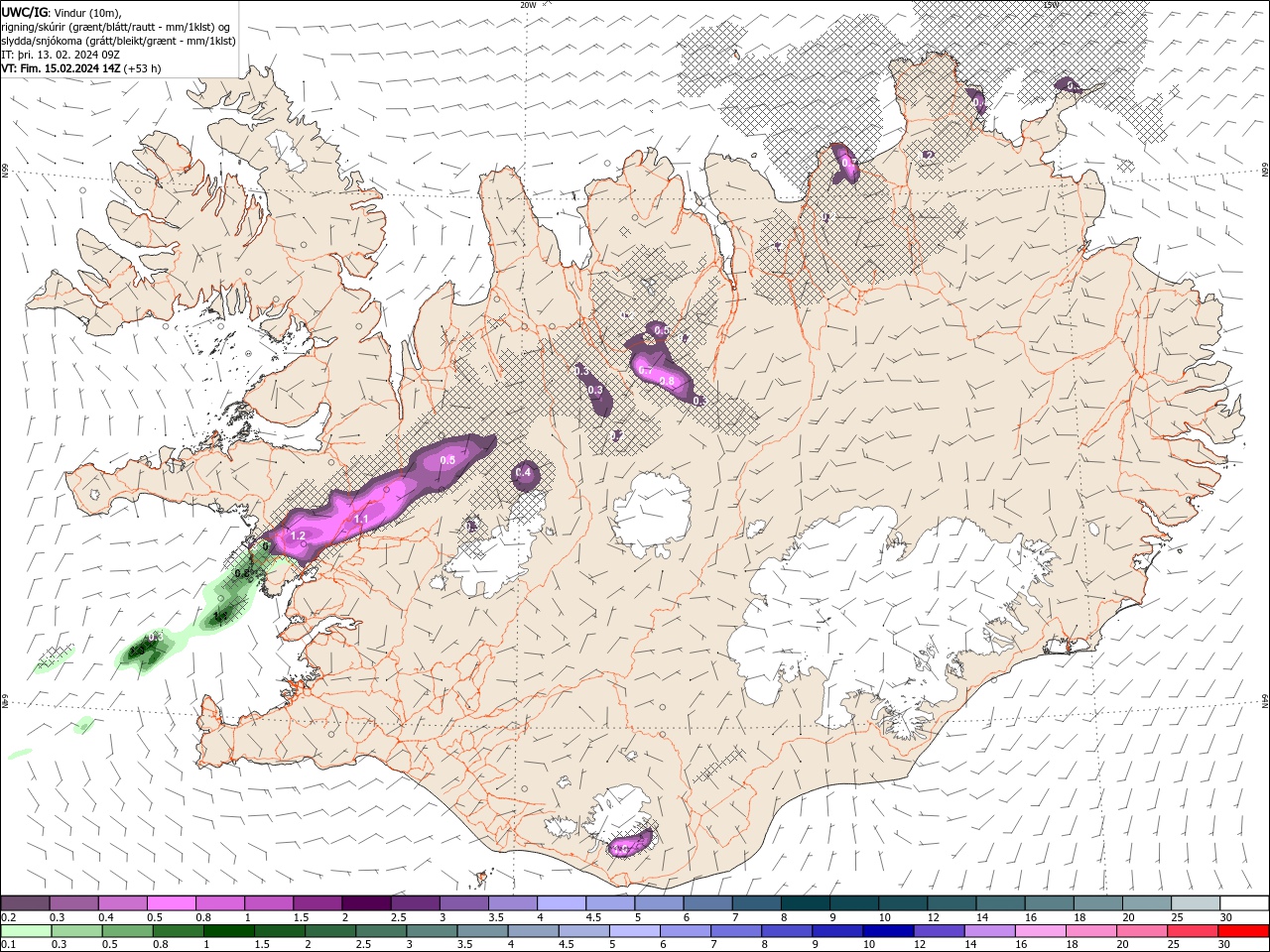Image resolution: width=1270 pixels, height=952 pixels.
Task: Pick the snow-scale swatch labeled 16
Action: [1049, 903]
